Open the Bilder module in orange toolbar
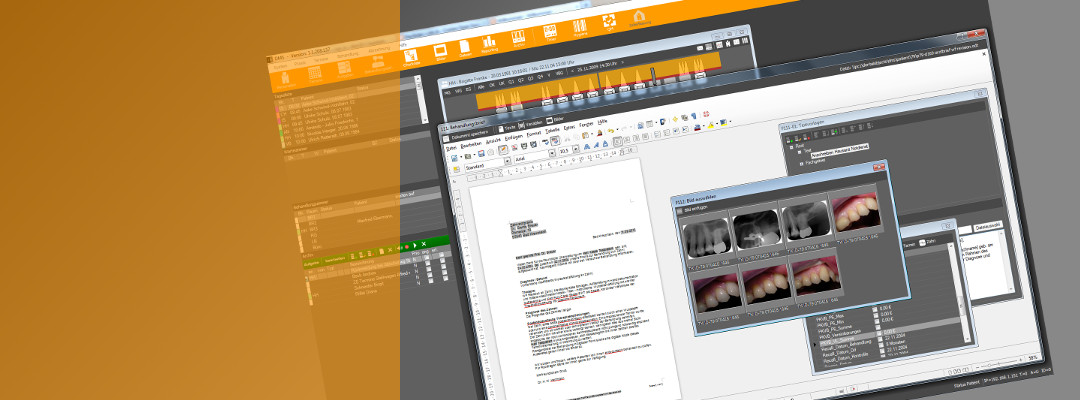1080x400 pixels. point(440,52)
